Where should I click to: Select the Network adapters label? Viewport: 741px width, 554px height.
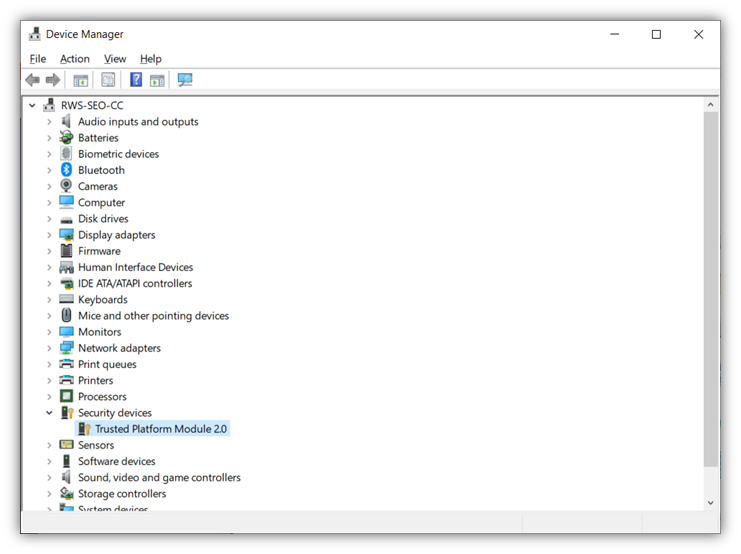(120, 348)
